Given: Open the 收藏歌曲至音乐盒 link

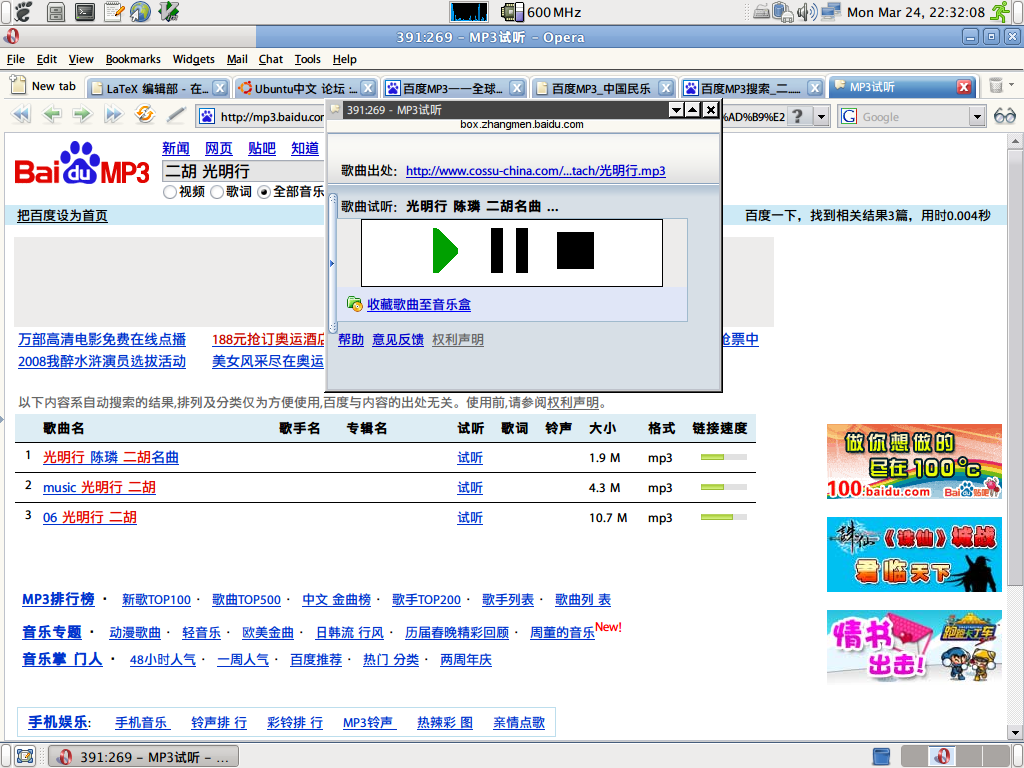Looking at the screenshot, I should tap(419, 304).
